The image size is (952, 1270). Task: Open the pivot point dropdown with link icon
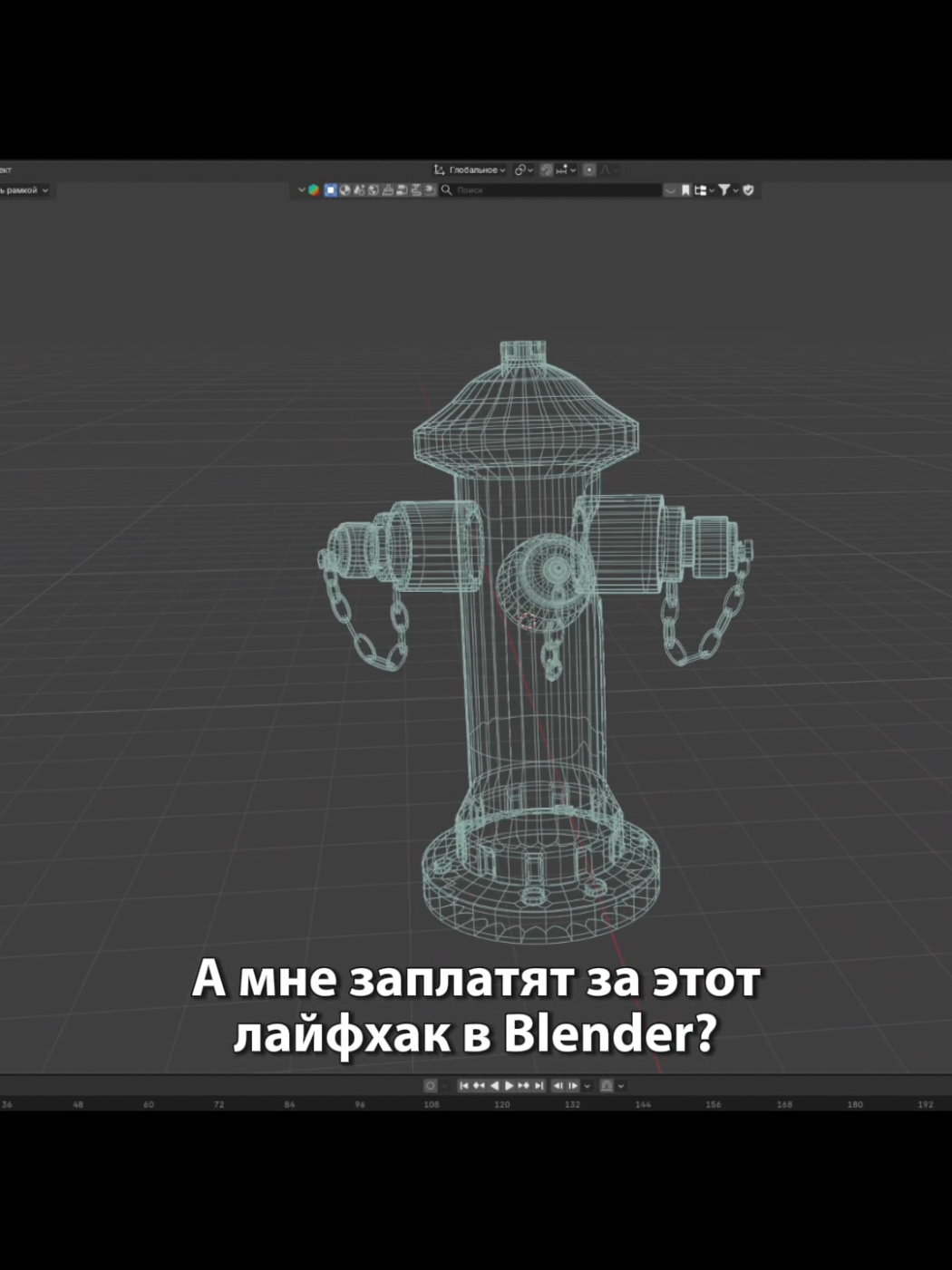[x=523, y=170]
